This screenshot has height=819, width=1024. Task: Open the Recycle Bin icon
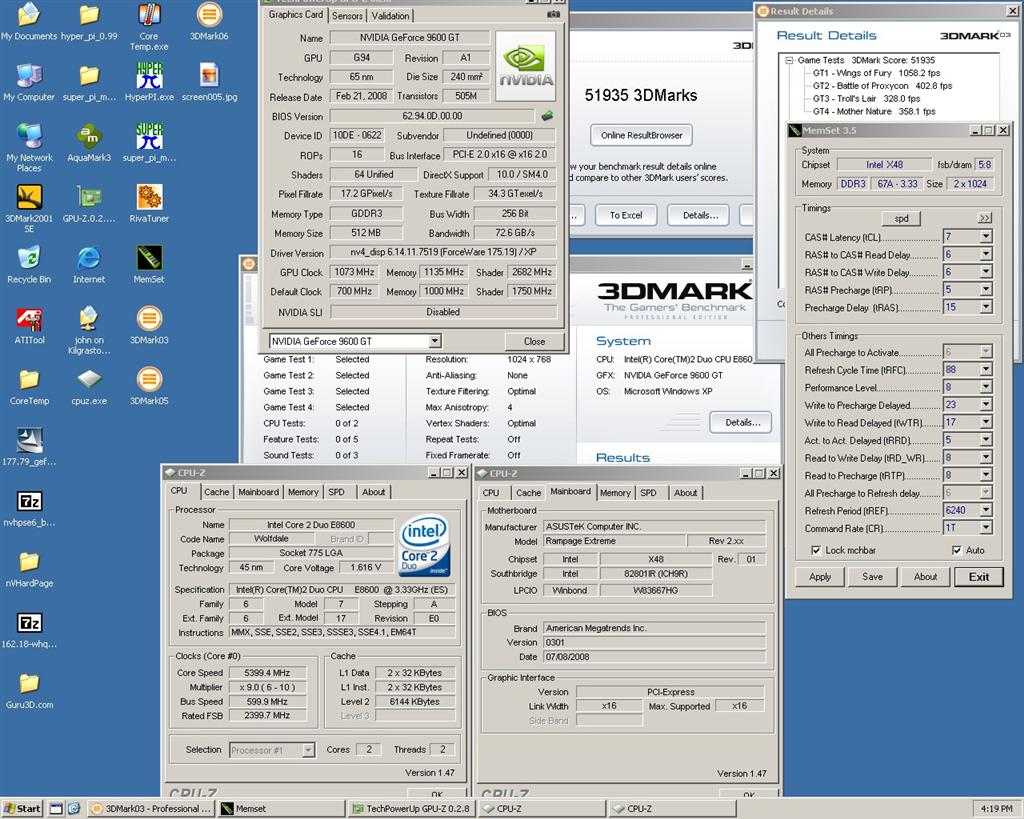tap(29, 265)
